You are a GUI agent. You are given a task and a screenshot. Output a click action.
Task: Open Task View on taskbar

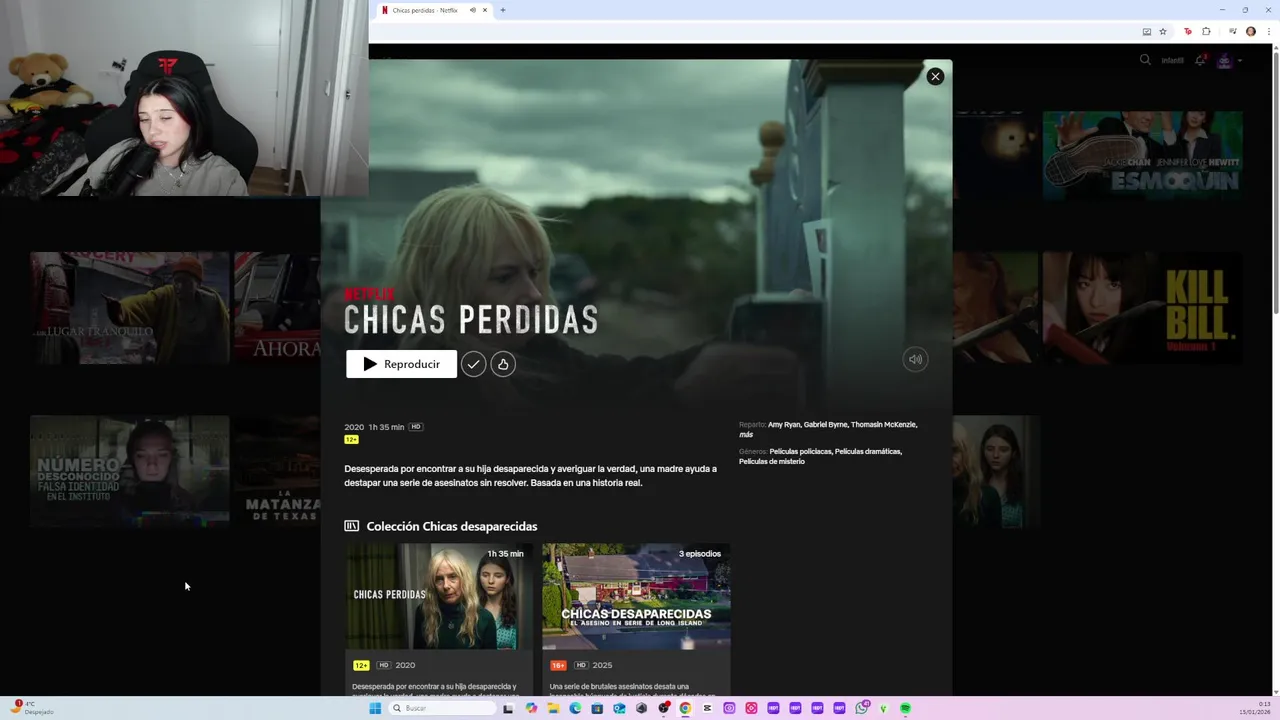click(x=508, y=708)
